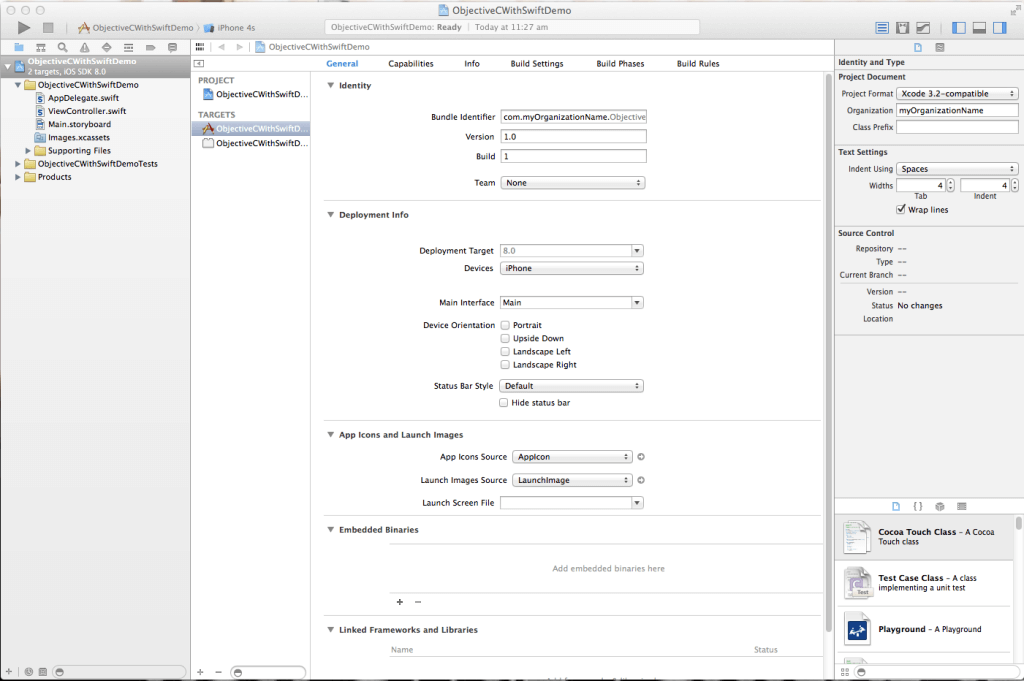Open related items grid menu

pos(200,47)
